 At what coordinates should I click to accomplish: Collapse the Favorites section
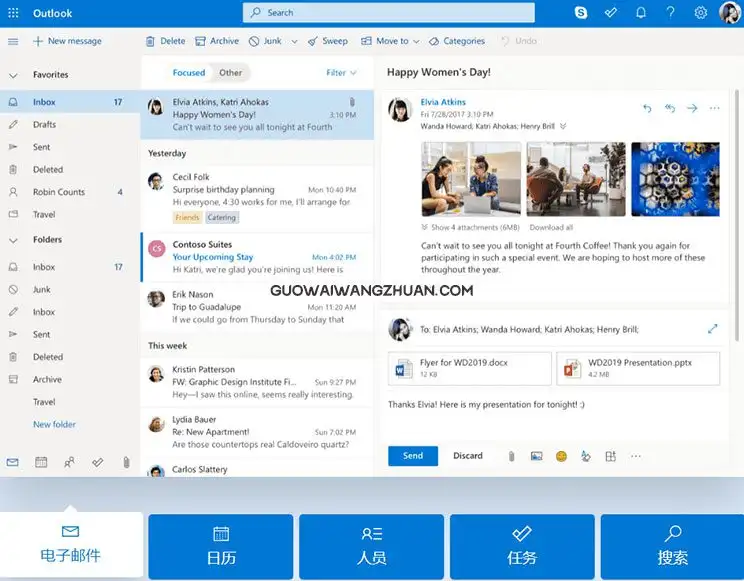point(13,75)
